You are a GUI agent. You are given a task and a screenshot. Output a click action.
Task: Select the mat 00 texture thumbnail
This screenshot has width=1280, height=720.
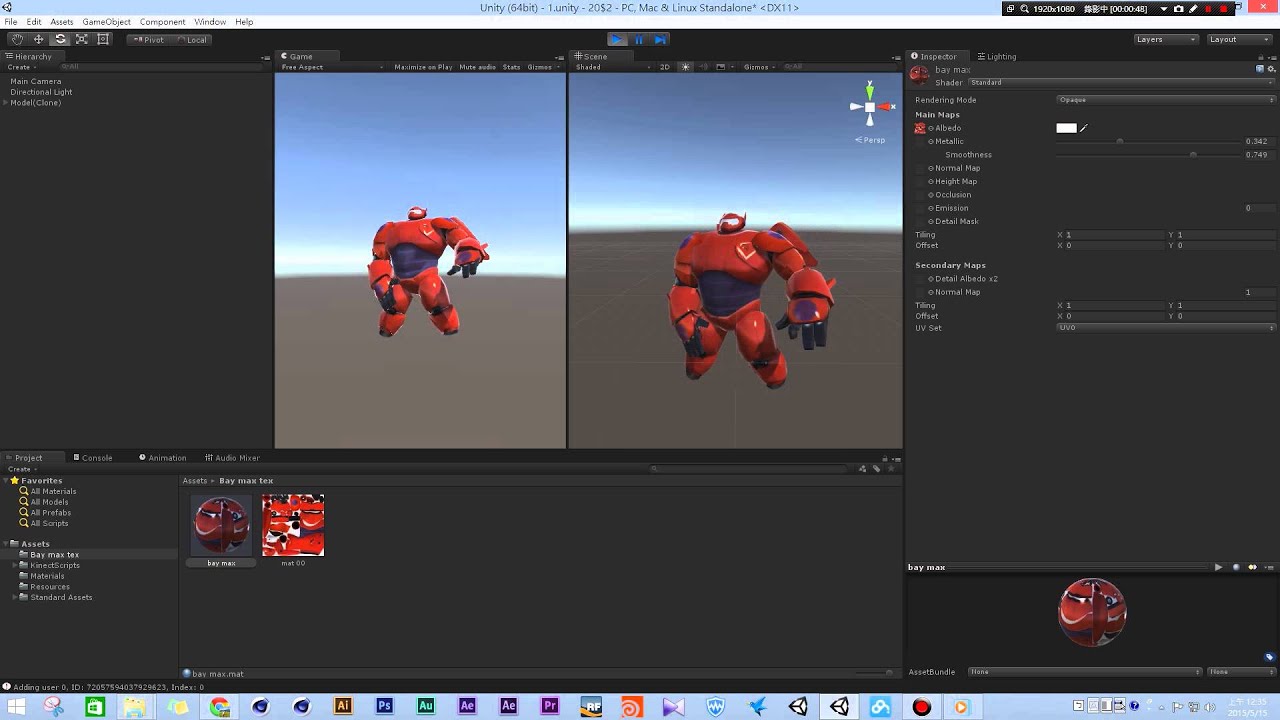pyautogui.click(x=293, y=525)
